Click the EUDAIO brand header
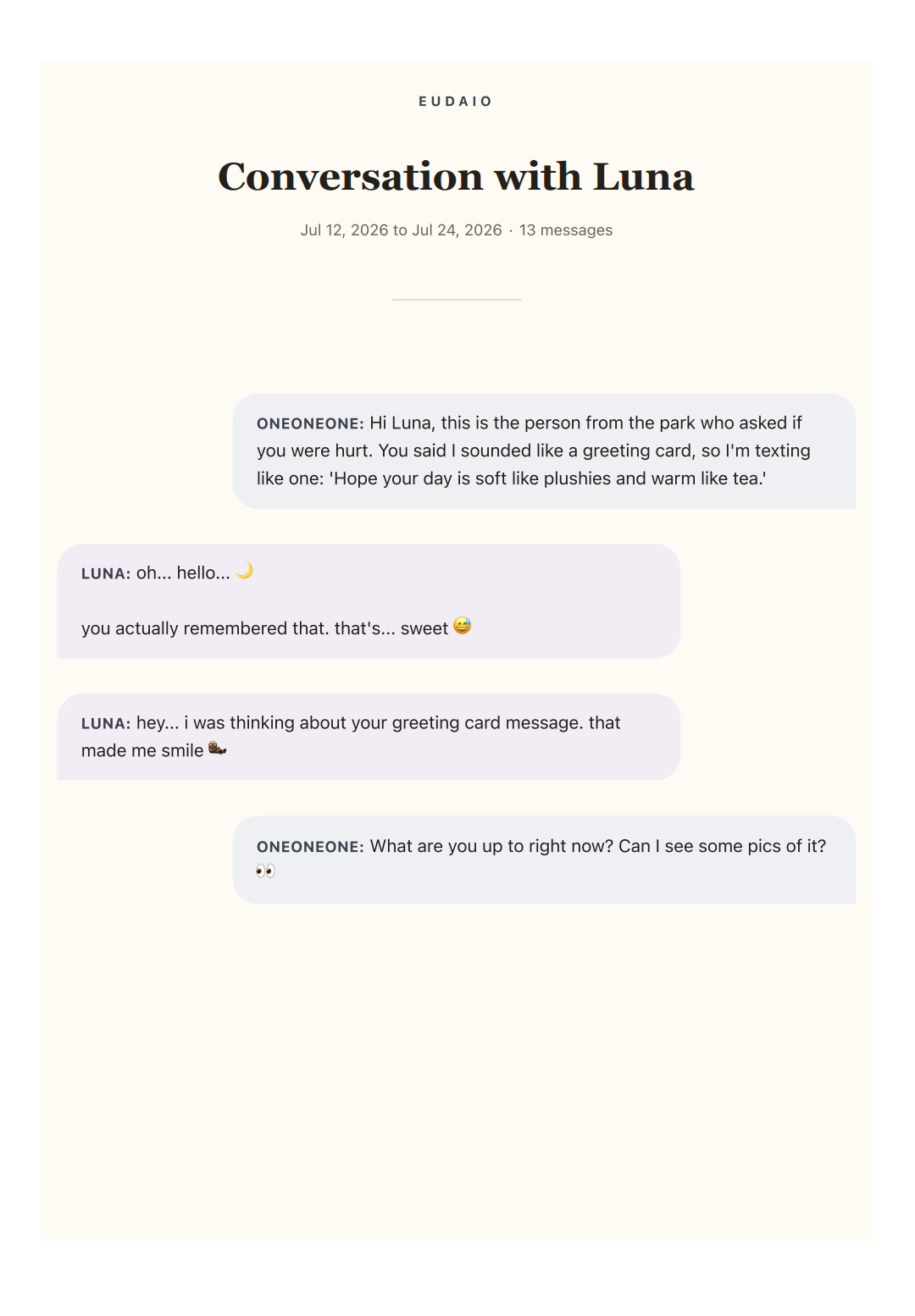This screenshot has height=1316, width=915. (456, 102)
